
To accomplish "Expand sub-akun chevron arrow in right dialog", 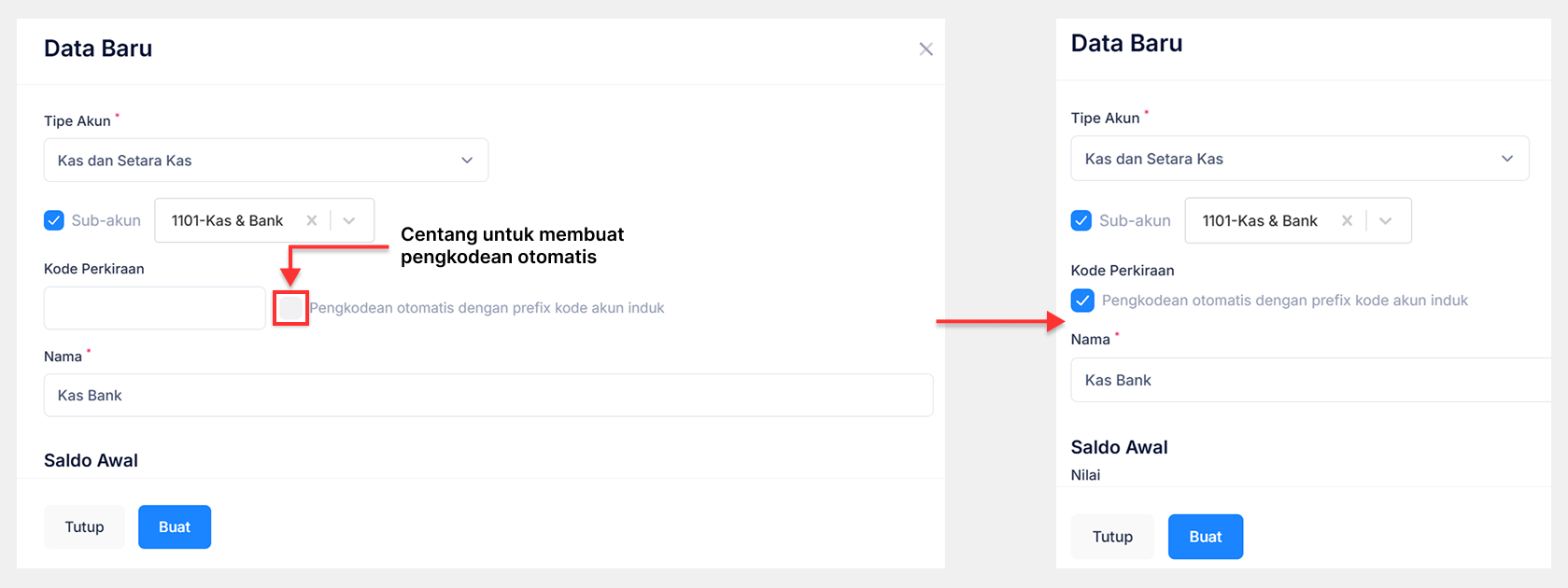I will coord(1386,221).
